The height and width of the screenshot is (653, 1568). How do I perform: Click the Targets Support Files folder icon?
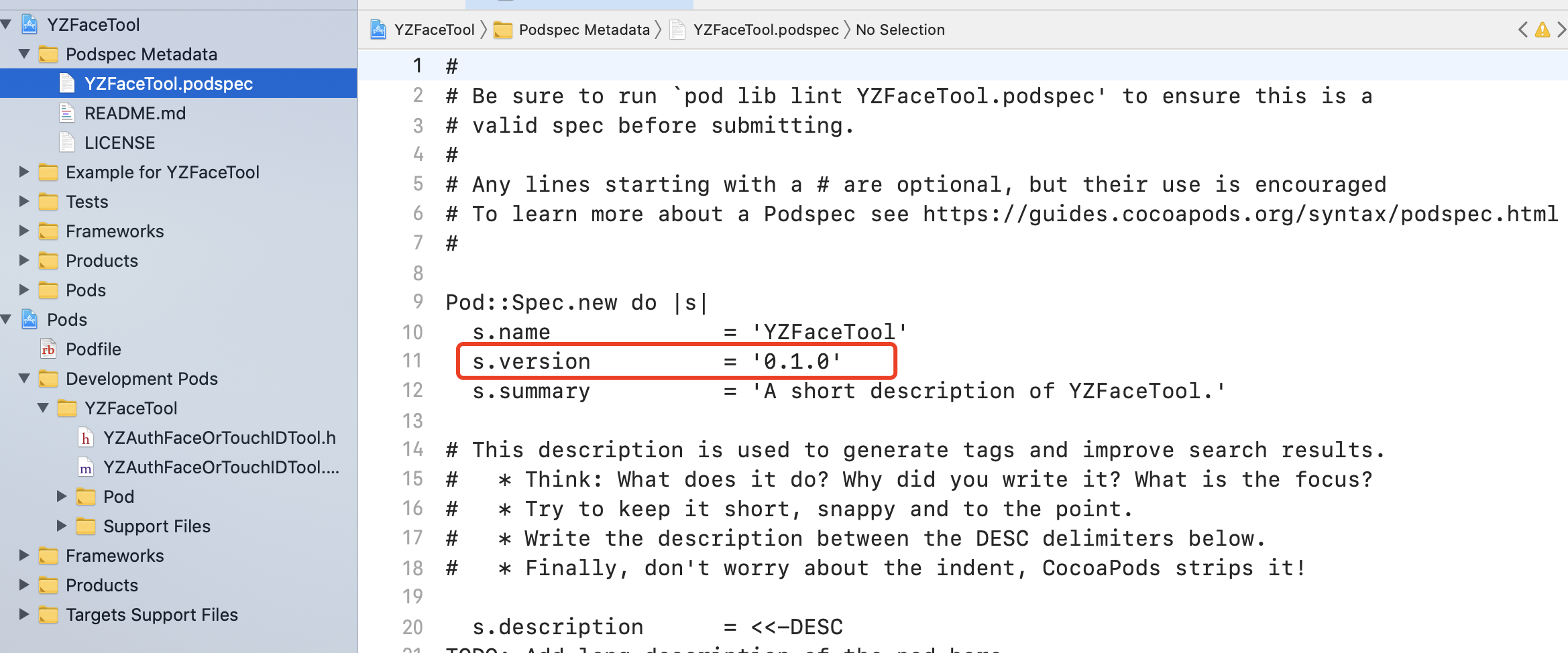click(x=48, y=615)
